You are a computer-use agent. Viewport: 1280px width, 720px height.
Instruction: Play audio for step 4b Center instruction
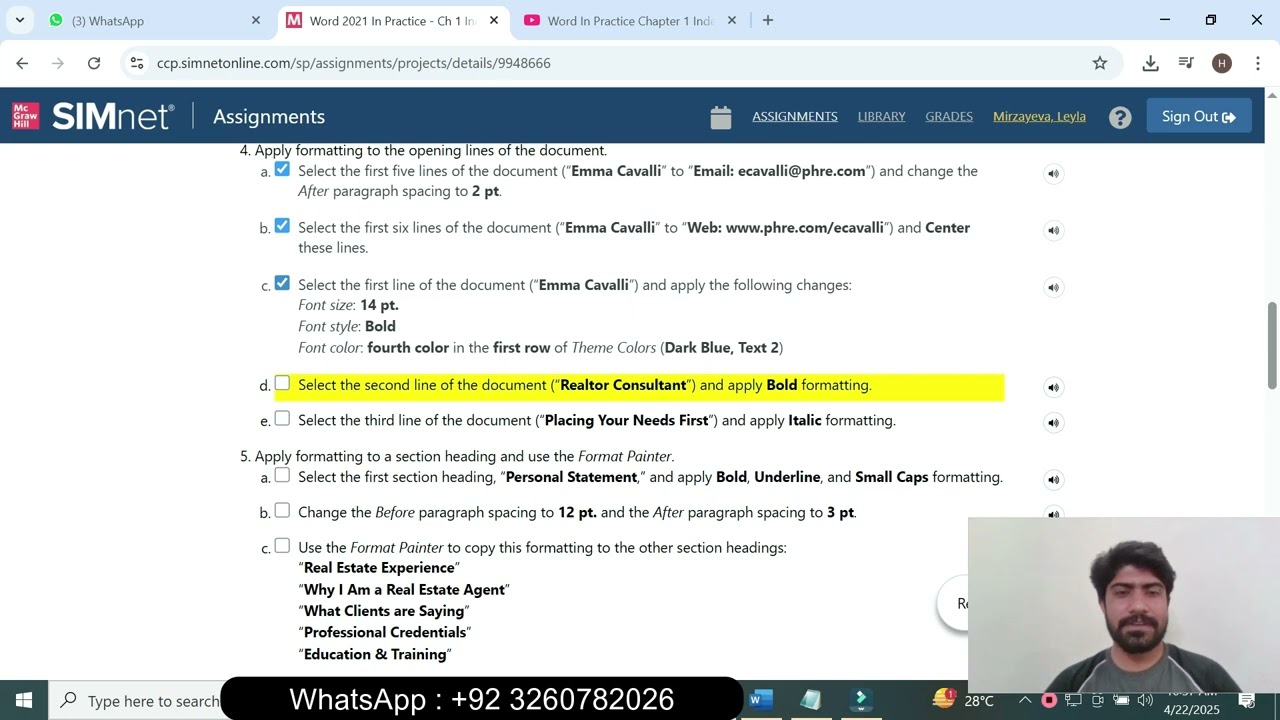(x=1053, y=231)
